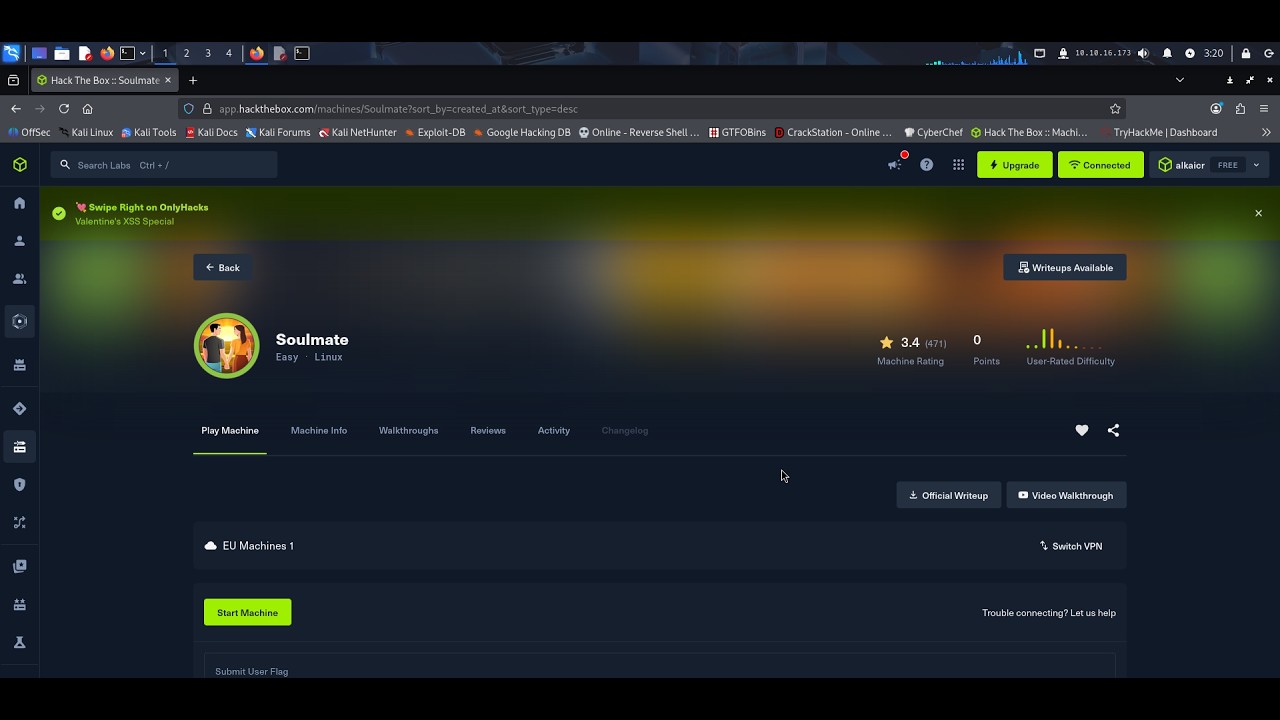Open the GTFOBins bookmark
The width and height of the screenshot is (1280, 720).
(737, 132)
